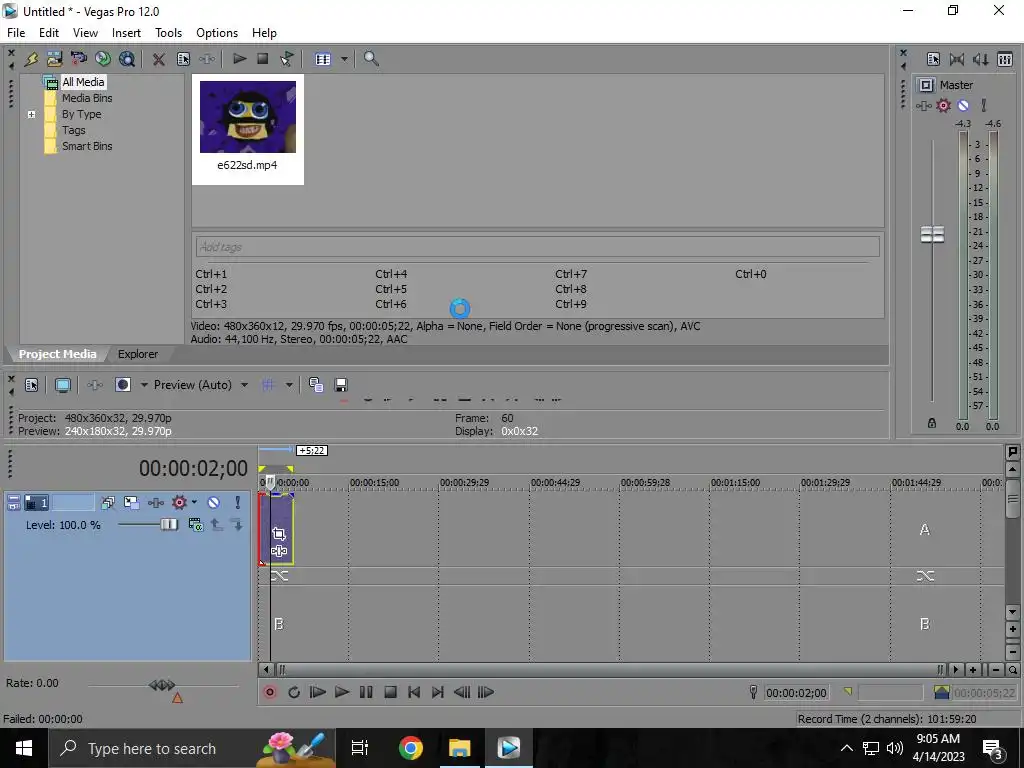
Task: Select the Smart Bins folder
Action: [x=87, y=146]
